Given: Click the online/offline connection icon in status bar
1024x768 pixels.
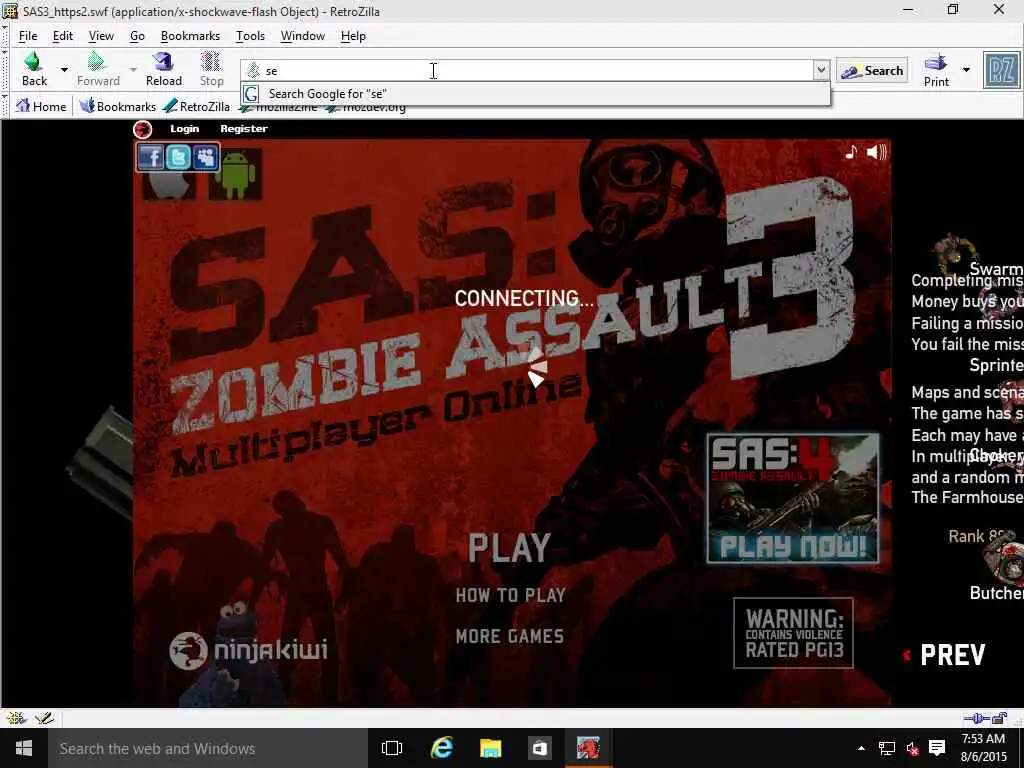Looking at the screenshot, I should point(976,718).
